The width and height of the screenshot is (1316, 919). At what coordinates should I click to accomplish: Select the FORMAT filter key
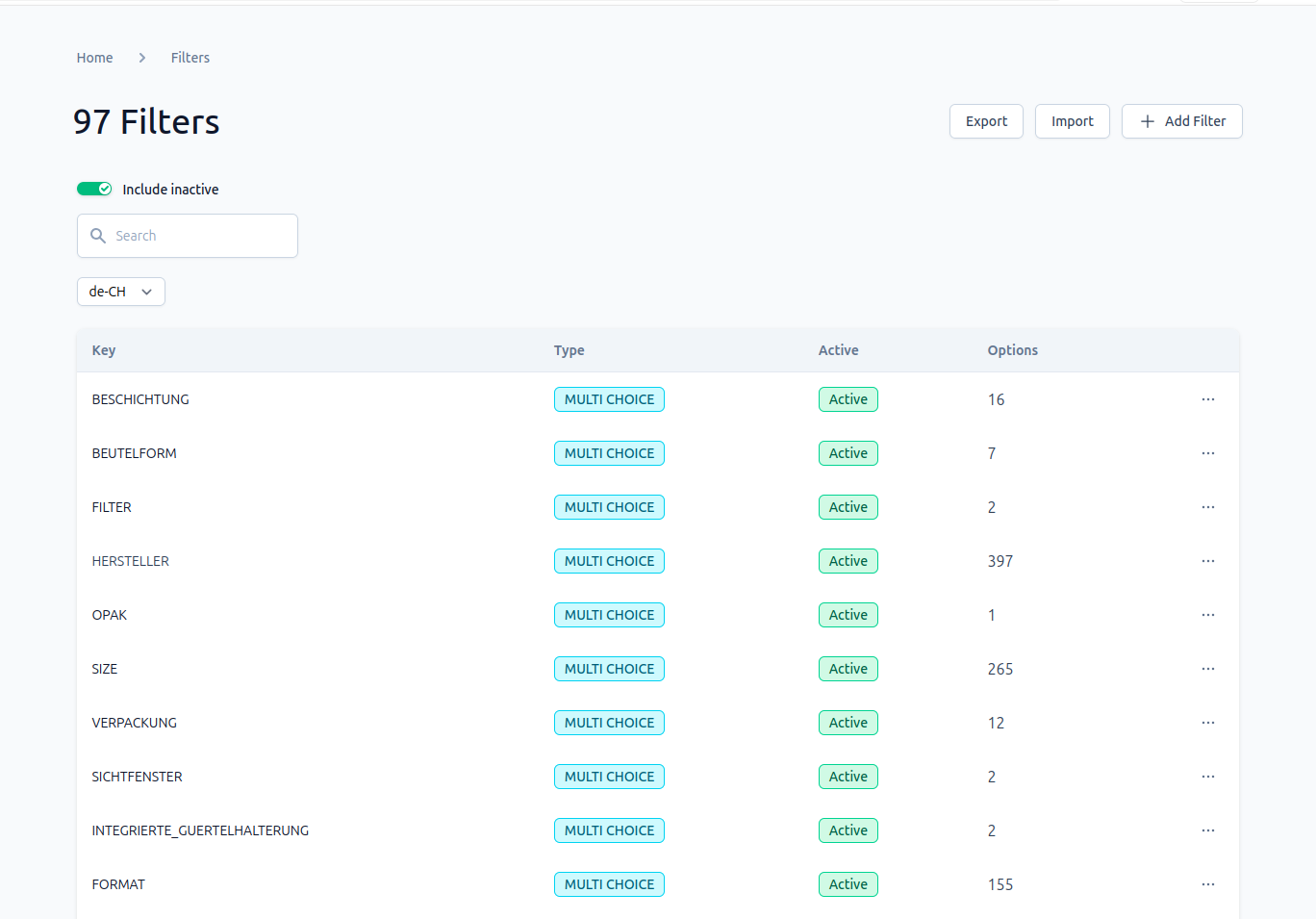119,884
